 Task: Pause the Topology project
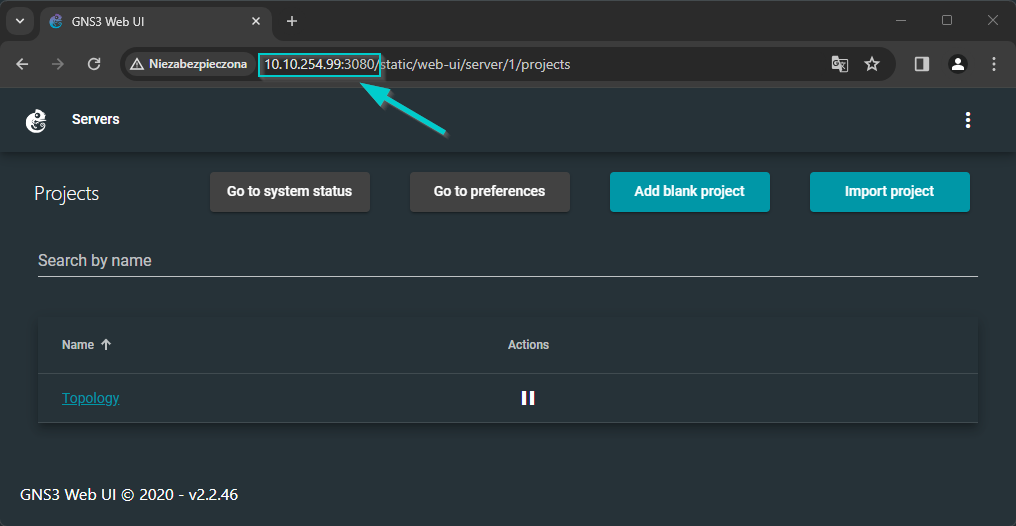(528, 398)
